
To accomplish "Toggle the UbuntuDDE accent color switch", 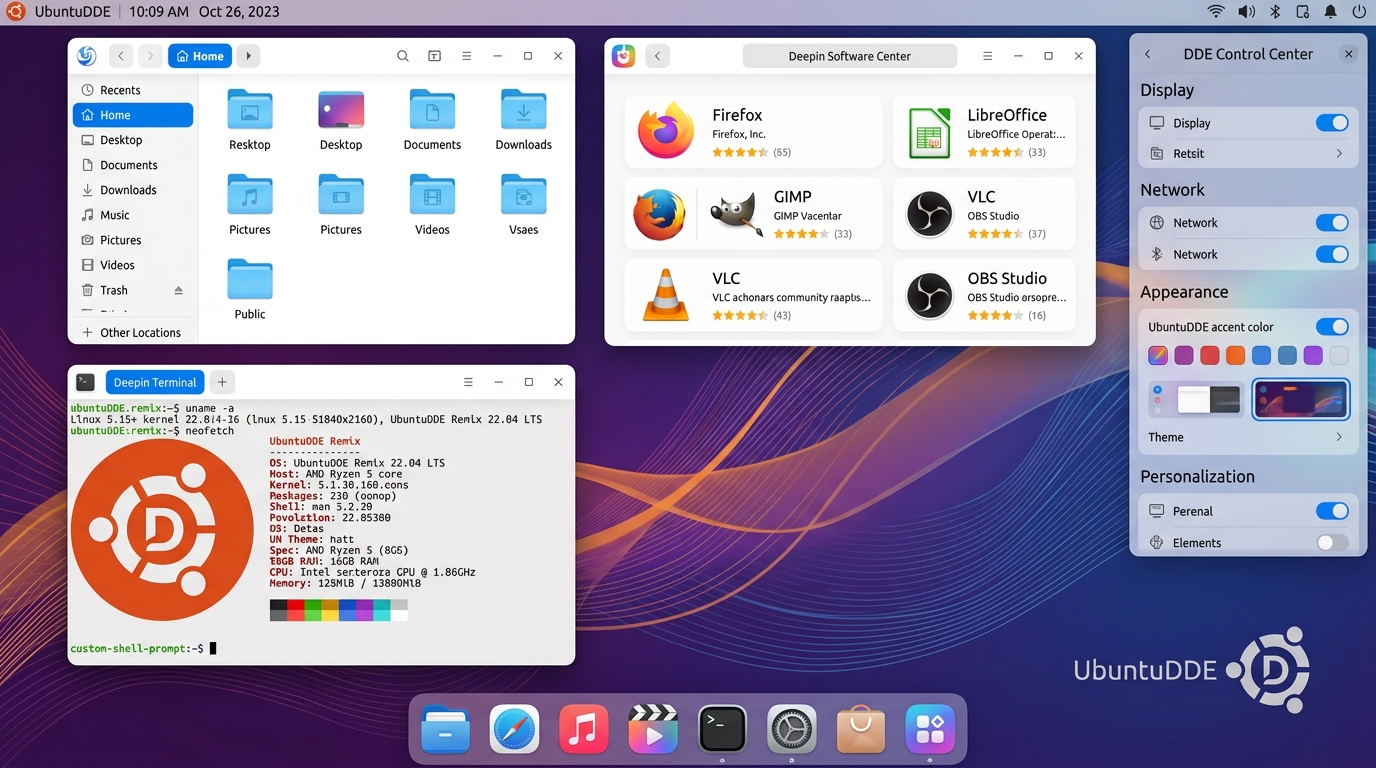I will point(1332,327).
